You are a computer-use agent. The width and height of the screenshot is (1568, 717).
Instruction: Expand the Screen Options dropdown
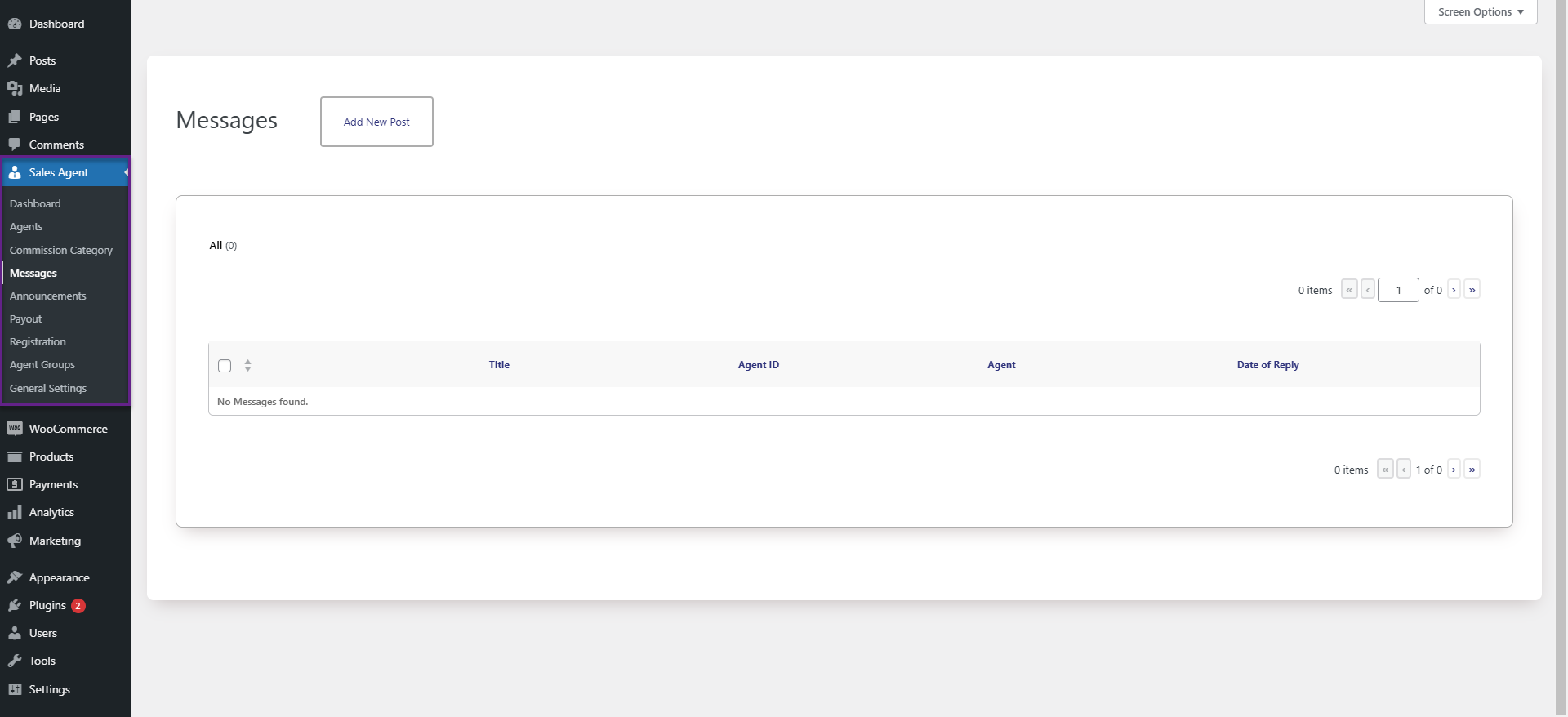1481,12
